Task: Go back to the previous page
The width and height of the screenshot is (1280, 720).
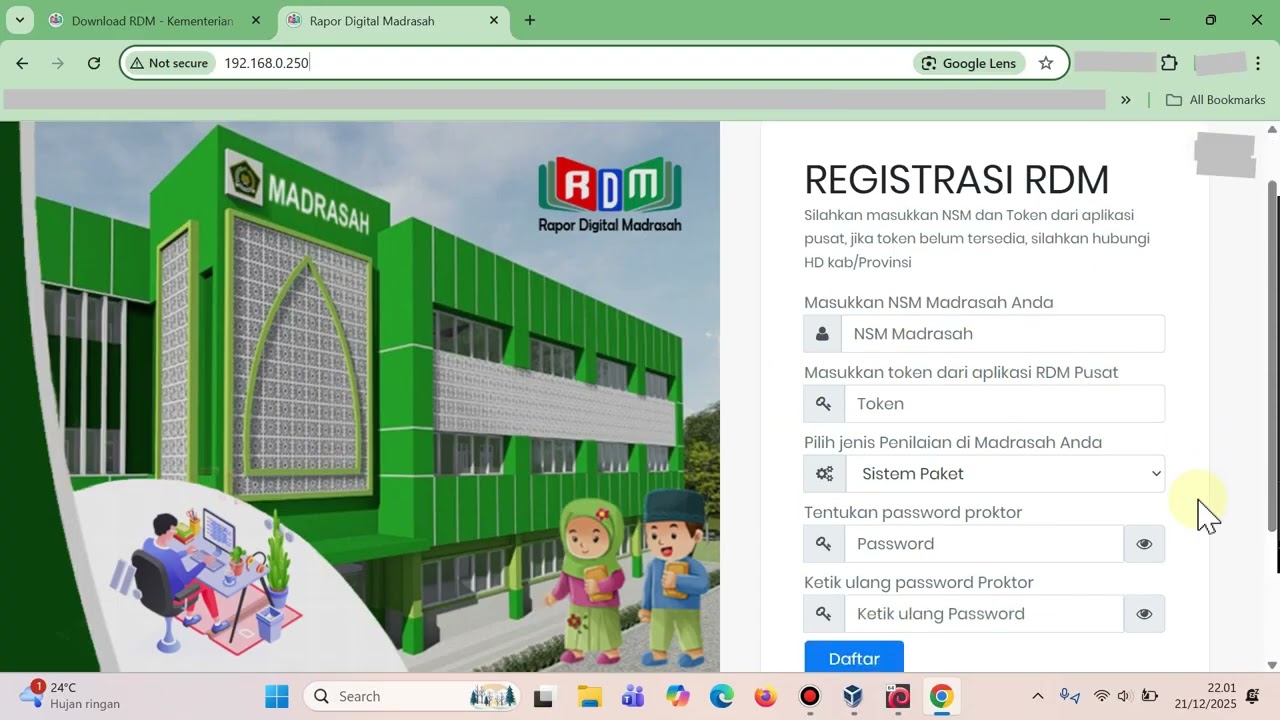Action: tap(22, 63)
